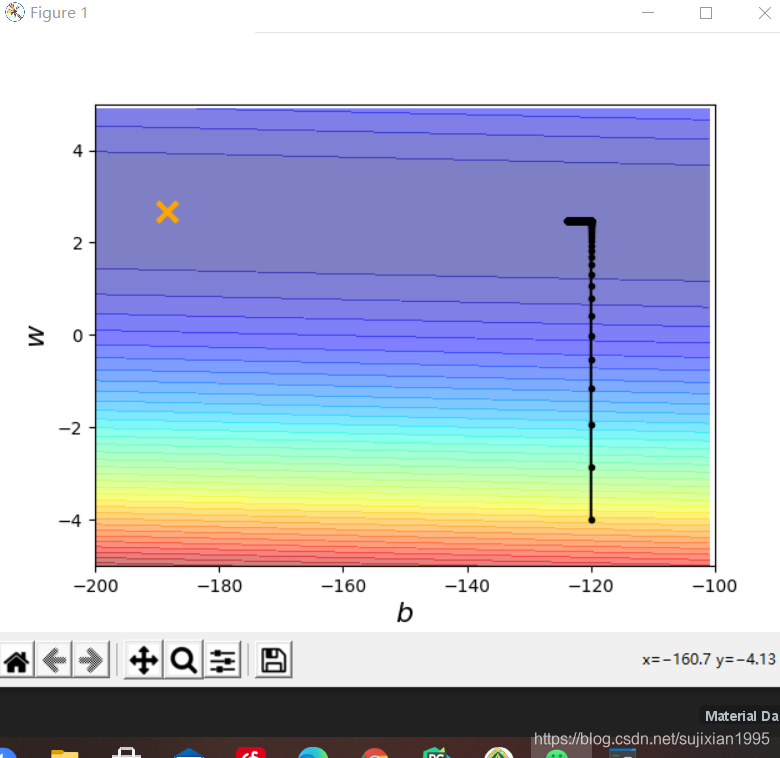The height and width of the screenshot is (758, 780).
Task: Open PyCharm from the taskbar
Action: tap(436, 753)
